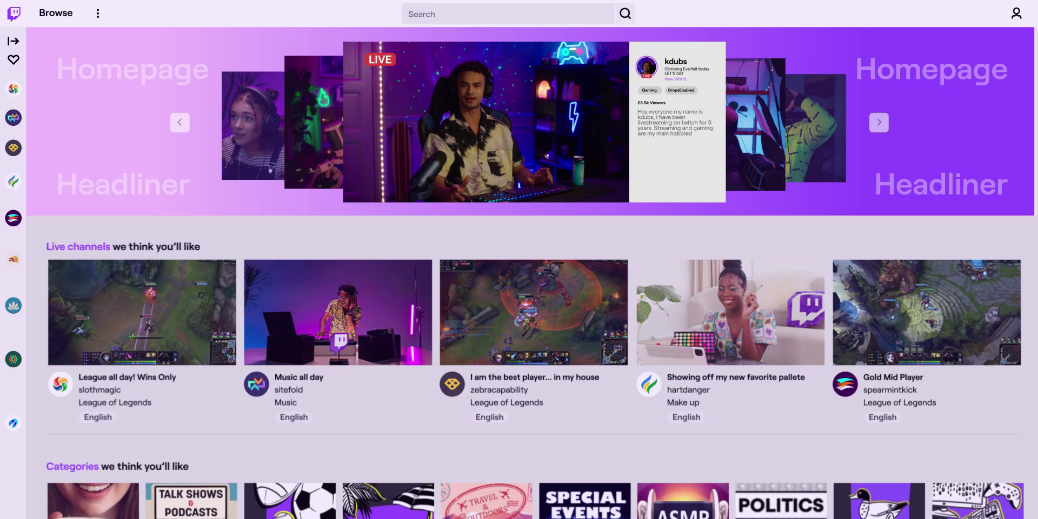Expand the collapsed left sidebar
This screenshot has height=519, width=1038.
pos(13,41)
